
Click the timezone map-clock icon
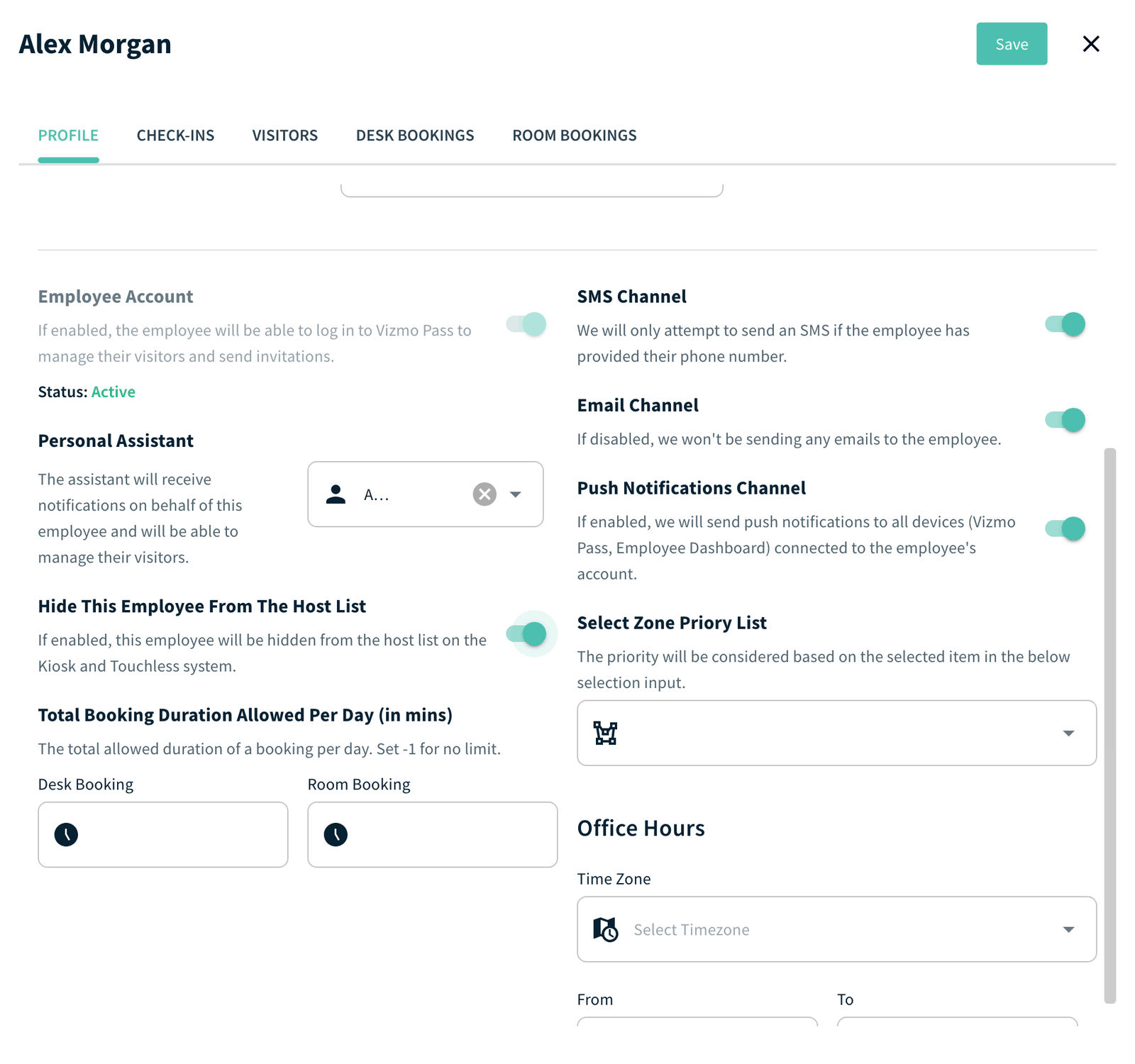point(605,929)
